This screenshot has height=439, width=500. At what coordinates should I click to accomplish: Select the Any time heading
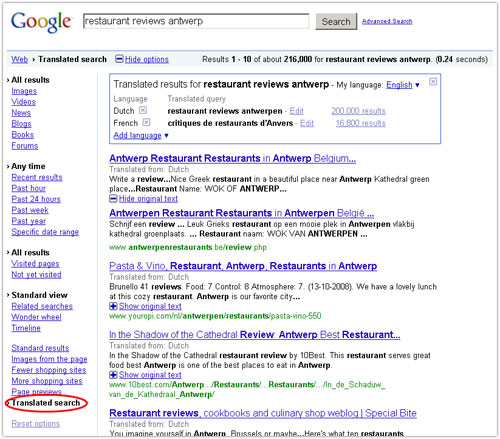tap(28, 166)
